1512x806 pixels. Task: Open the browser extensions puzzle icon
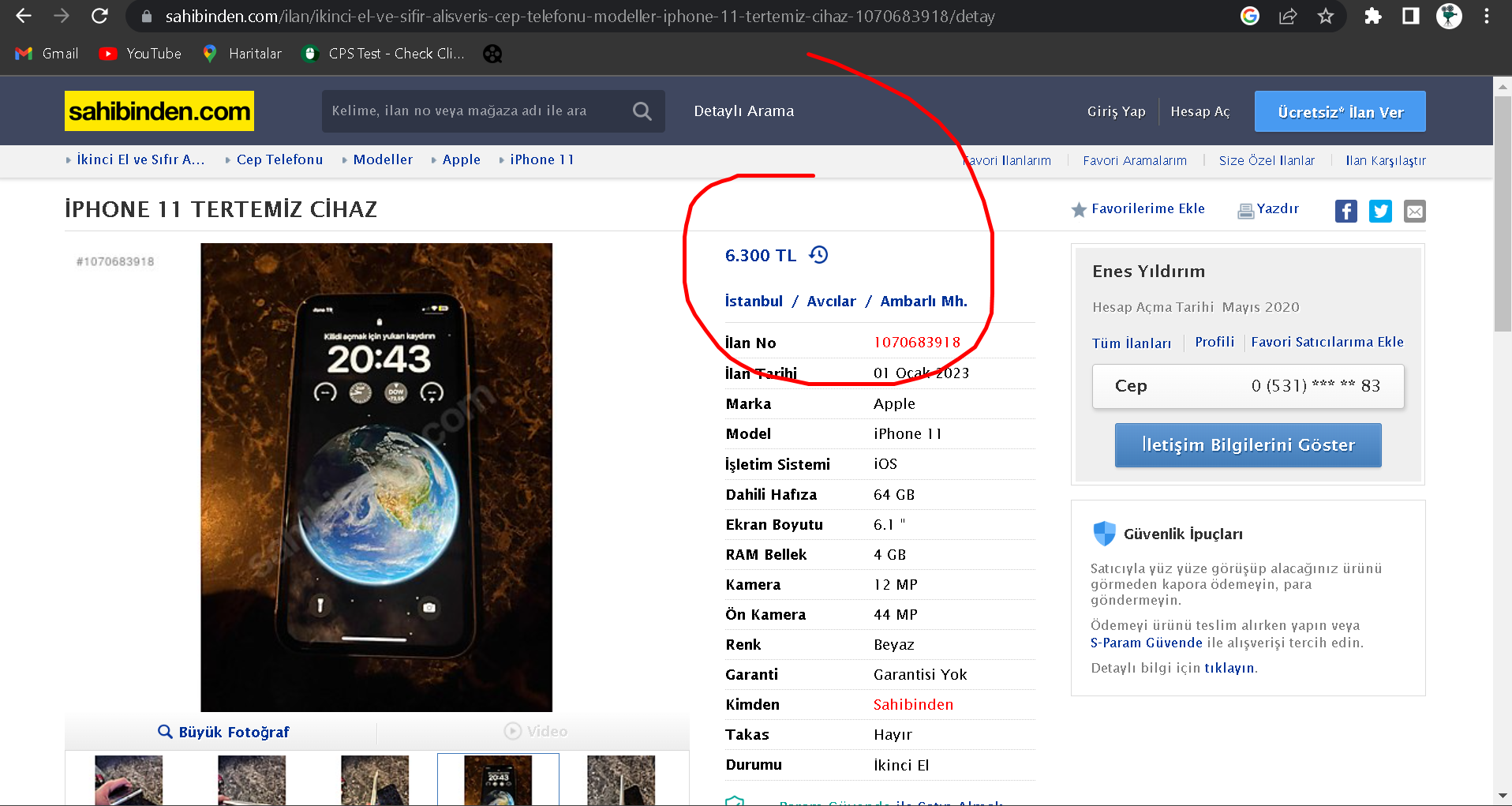tap(1373, 16)
